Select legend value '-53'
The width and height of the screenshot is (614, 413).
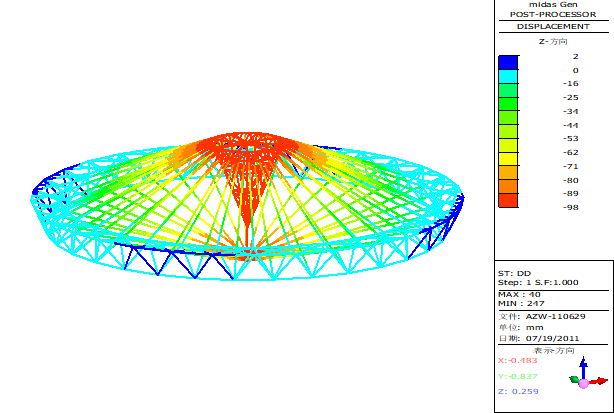click(x=571, y=139)
